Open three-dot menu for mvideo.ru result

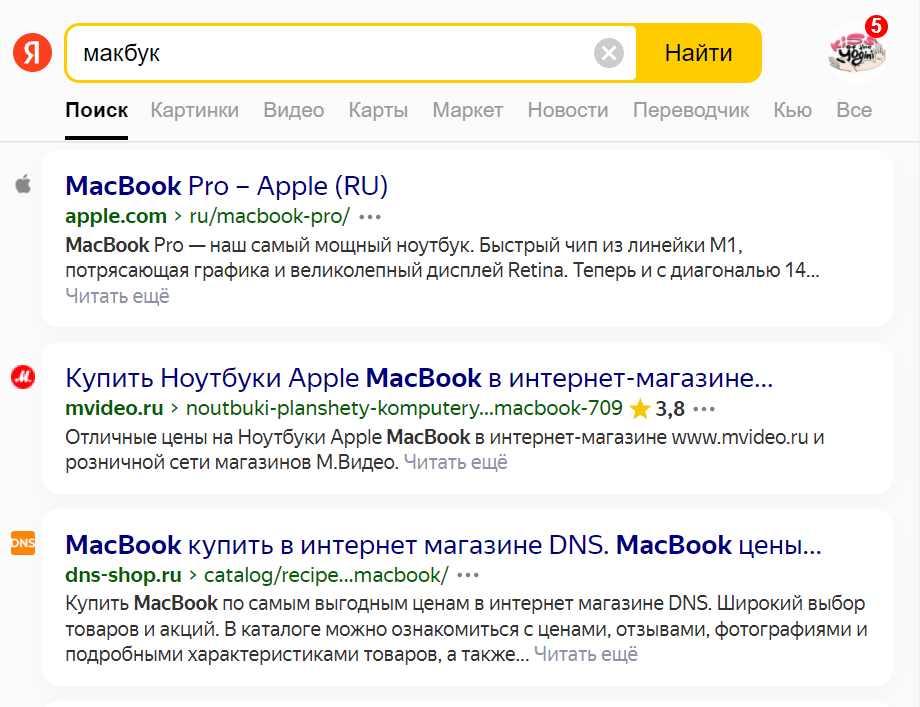[x=704, y=408]
